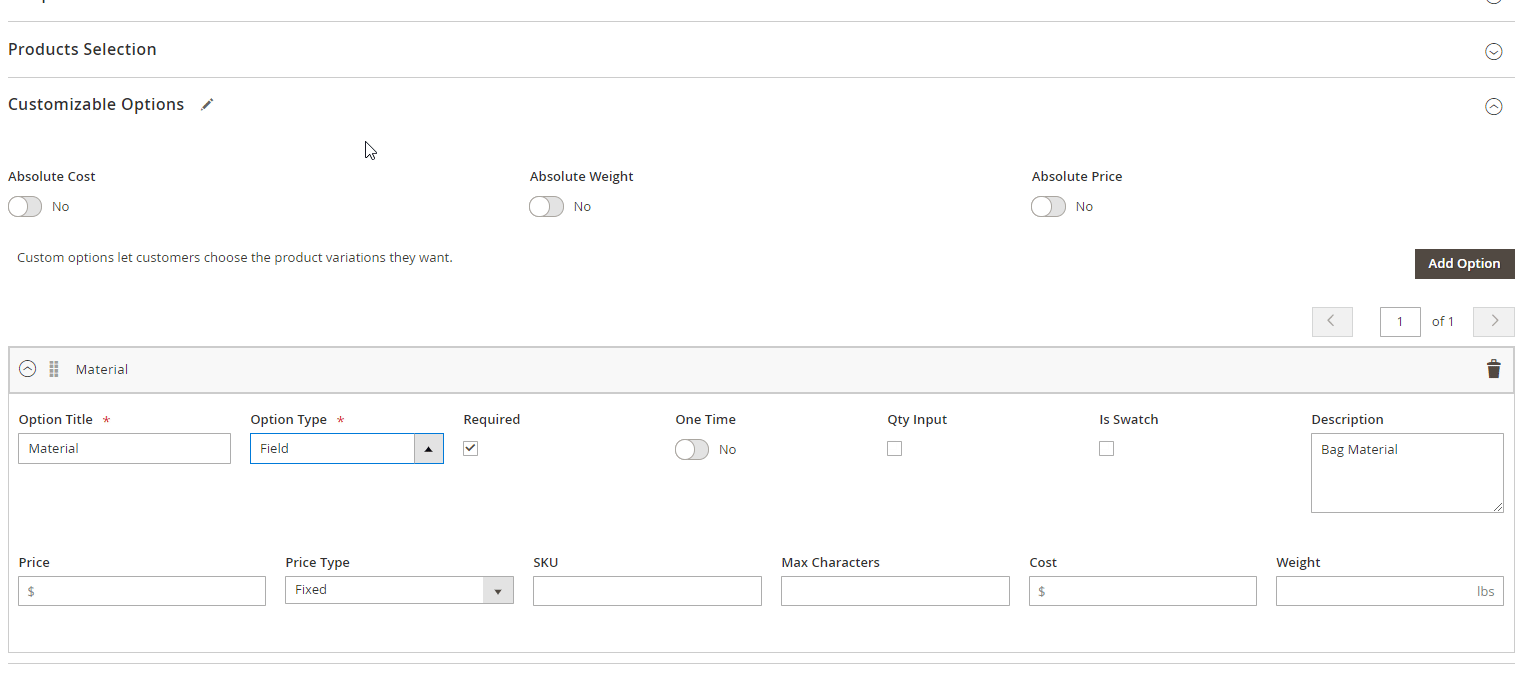The width and height of the screenshot is (1525, 678).
Task: Focus the Max Characters input field
Action: pos(894,591)
